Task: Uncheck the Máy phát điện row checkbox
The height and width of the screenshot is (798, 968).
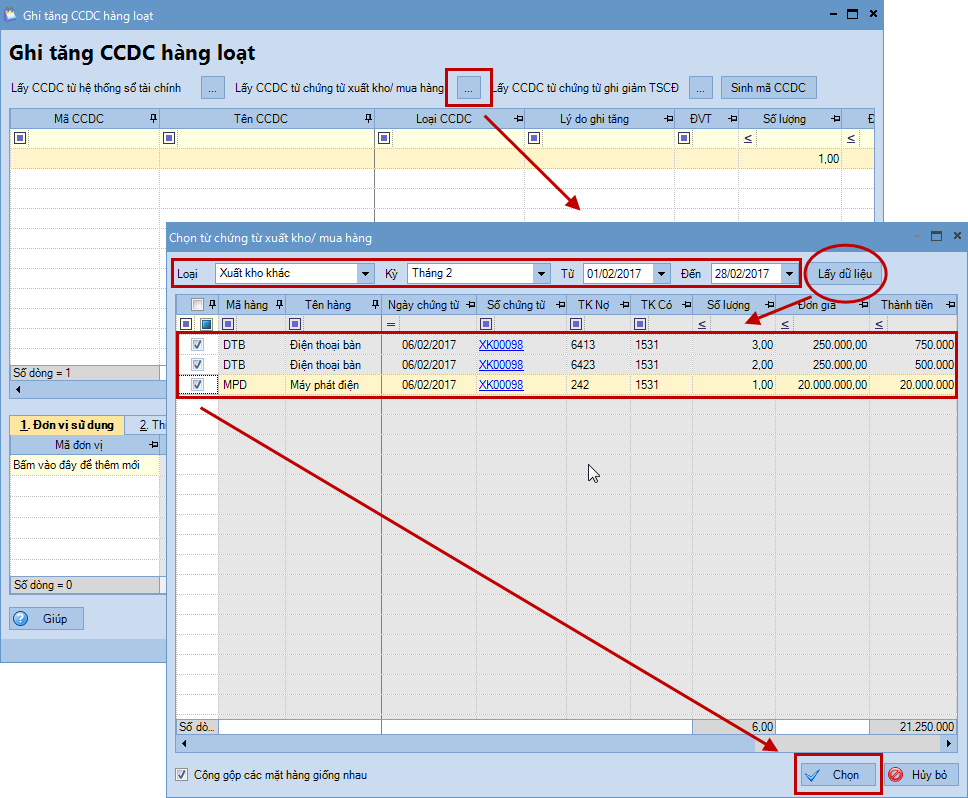Action: (x=197, y=384)
